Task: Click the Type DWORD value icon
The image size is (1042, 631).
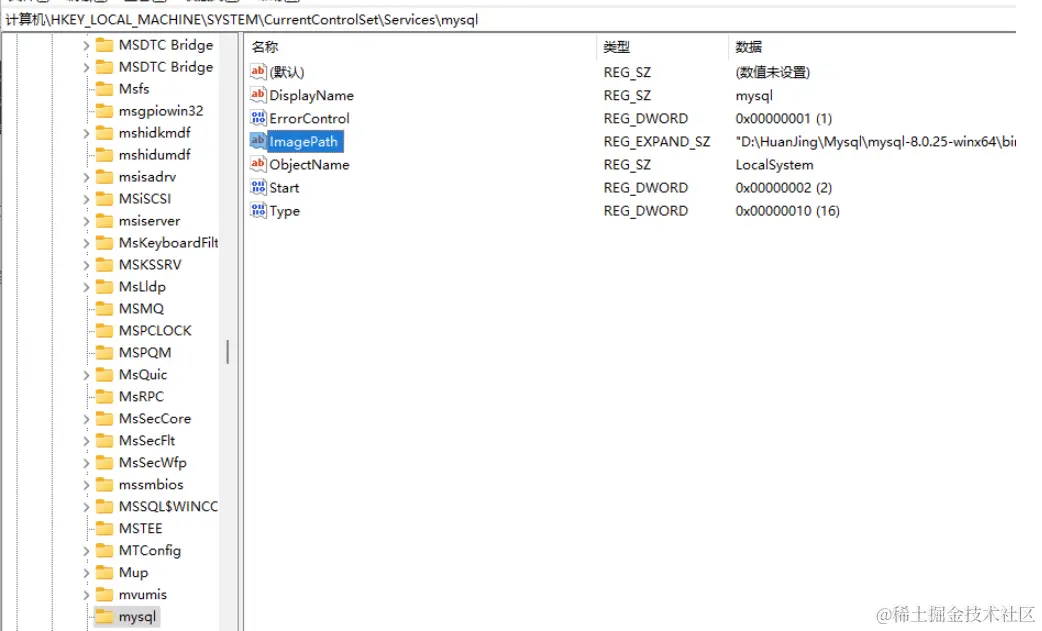Action: [258, 211]
